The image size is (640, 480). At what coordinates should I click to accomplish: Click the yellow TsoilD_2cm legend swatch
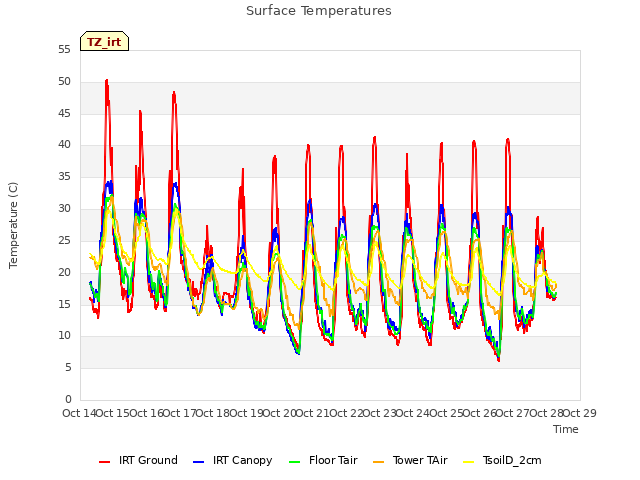[469, 462]
